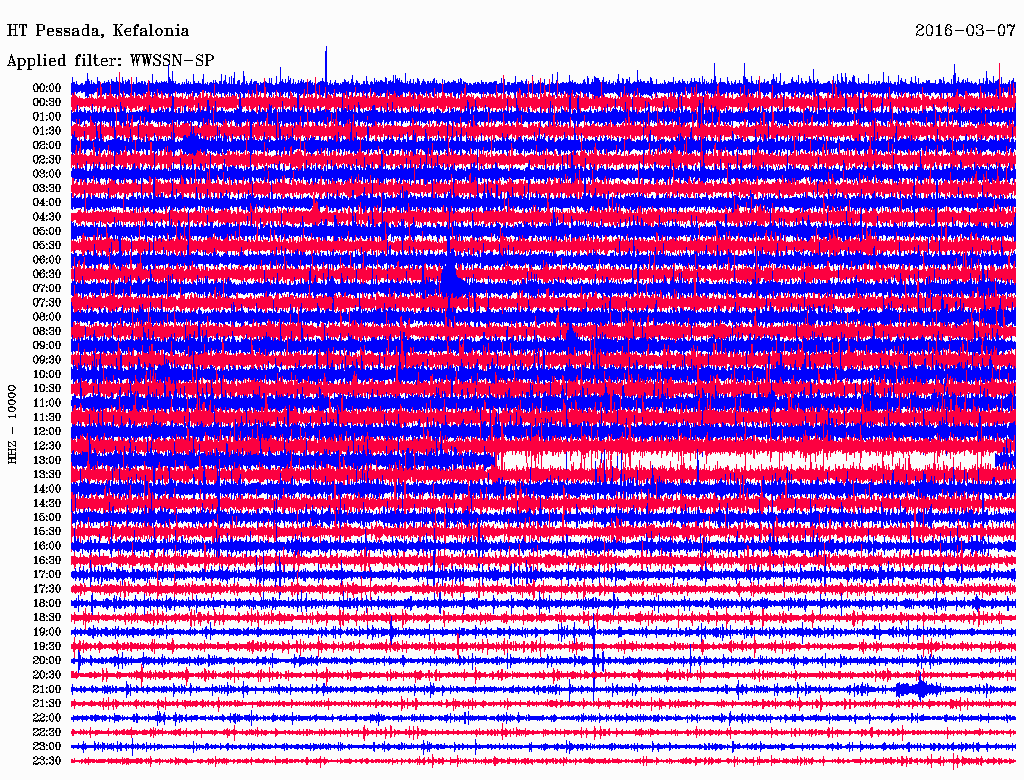Select the 20:00 time label

[47, 660]
